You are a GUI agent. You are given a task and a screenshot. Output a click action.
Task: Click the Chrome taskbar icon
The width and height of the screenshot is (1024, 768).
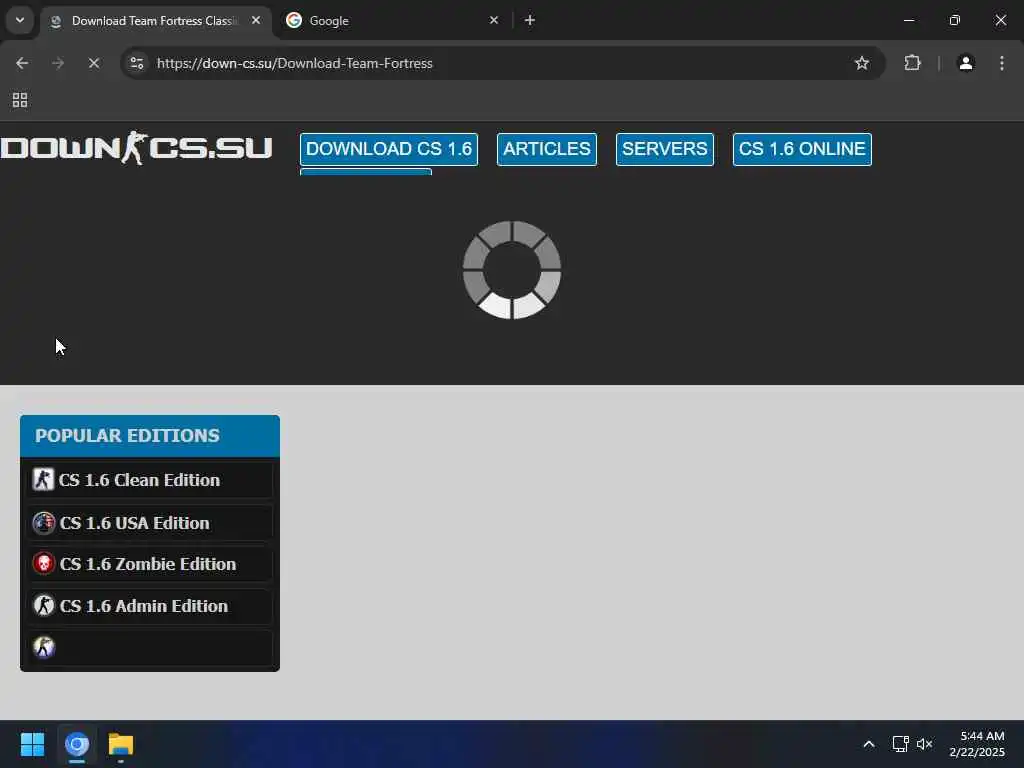(x=77, y=744)
